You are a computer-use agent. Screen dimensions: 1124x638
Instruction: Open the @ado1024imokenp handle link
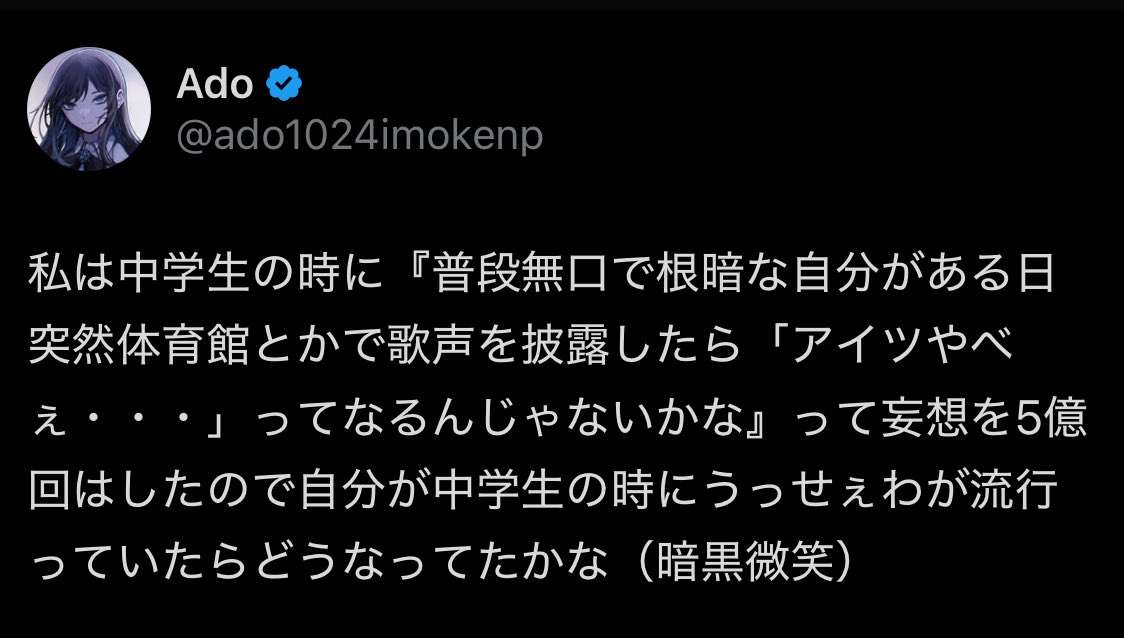360,135
